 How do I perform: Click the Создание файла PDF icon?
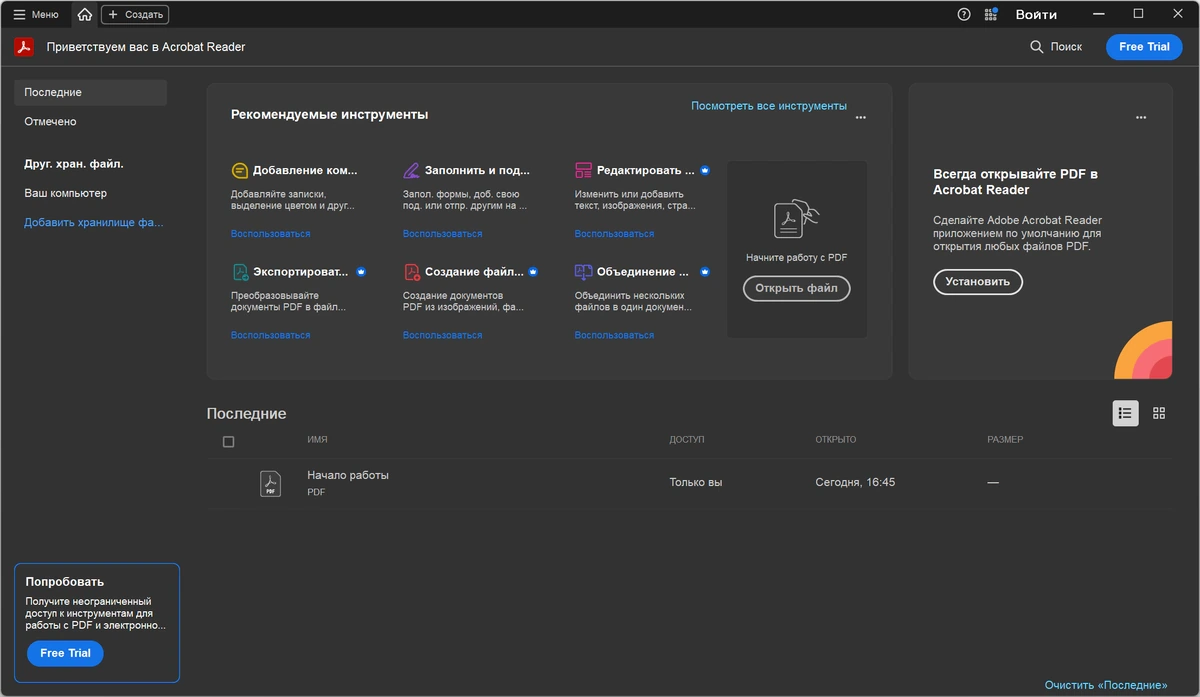[412, 272]
